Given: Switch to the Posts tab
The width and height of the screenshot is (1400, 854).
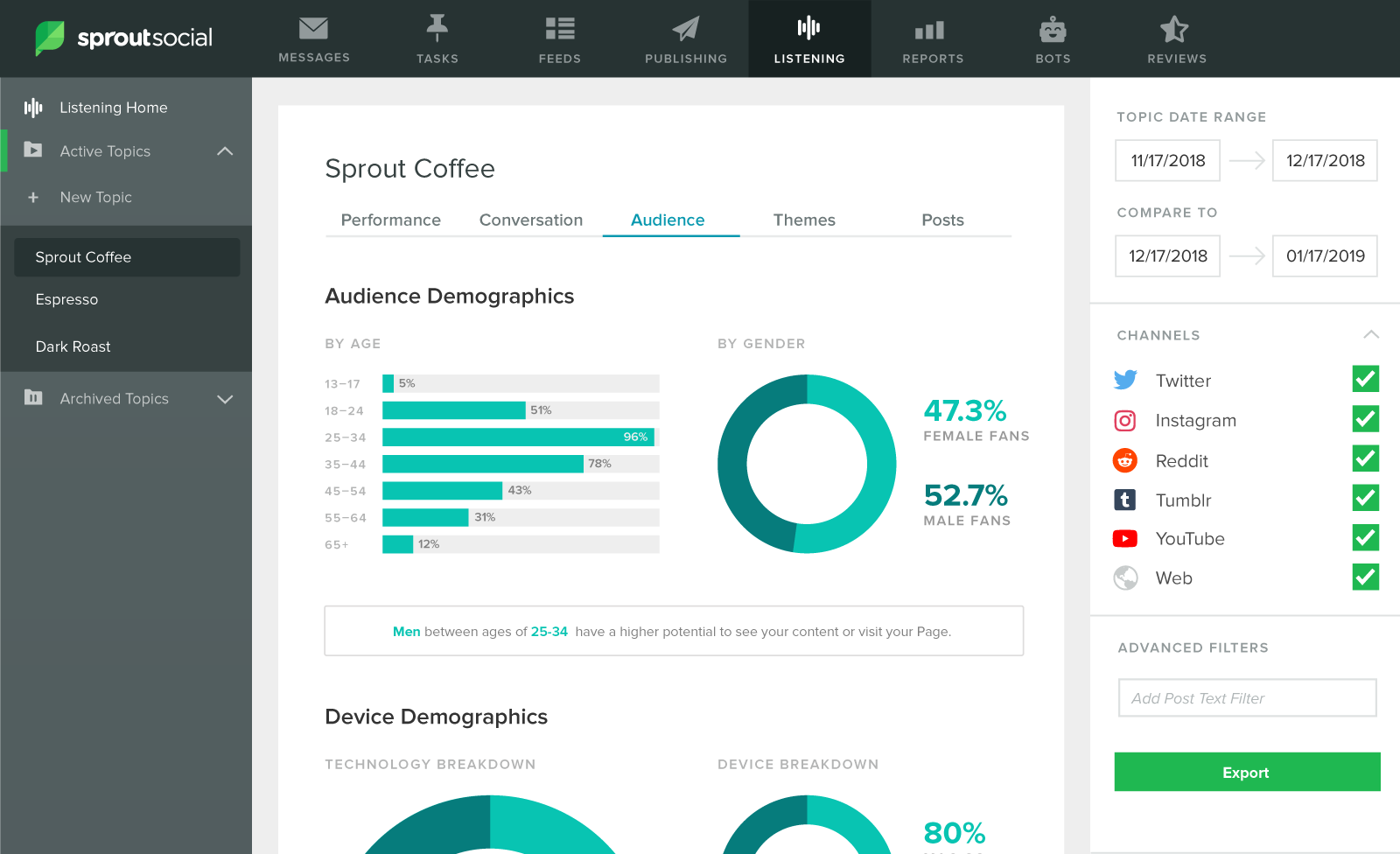Looking at the screenshot, I should coord(942,220).
